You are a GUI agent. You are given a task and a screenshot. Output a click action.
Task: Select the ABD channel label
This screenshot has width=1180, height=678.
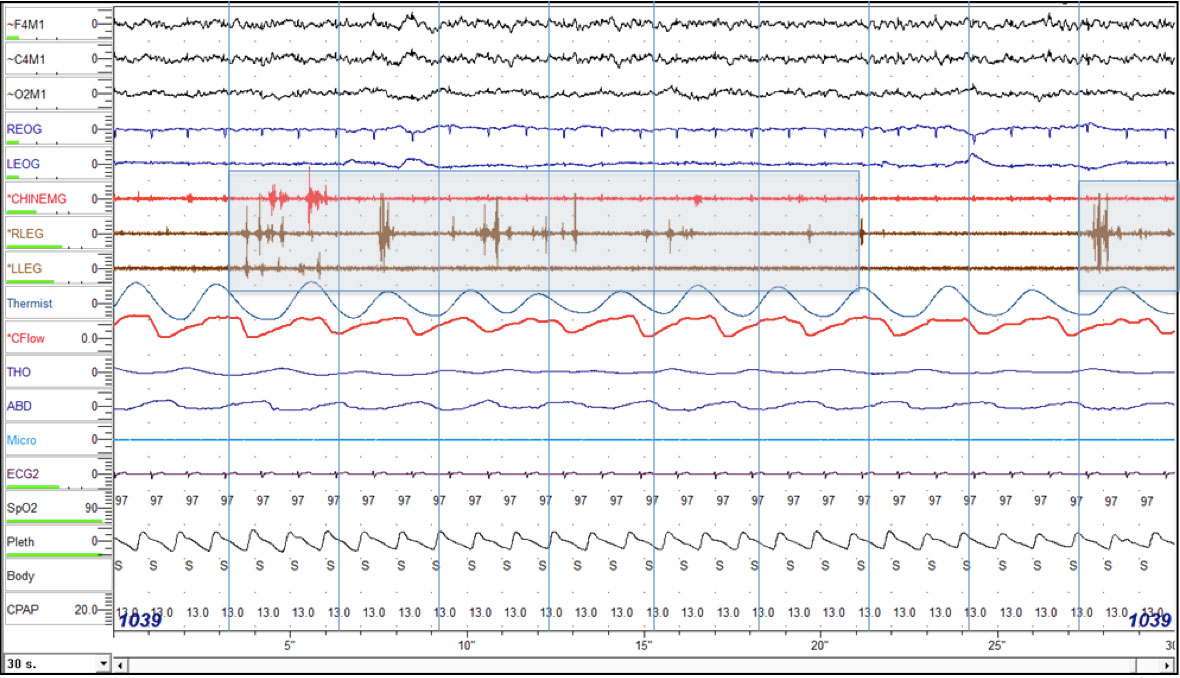(19, 407)
